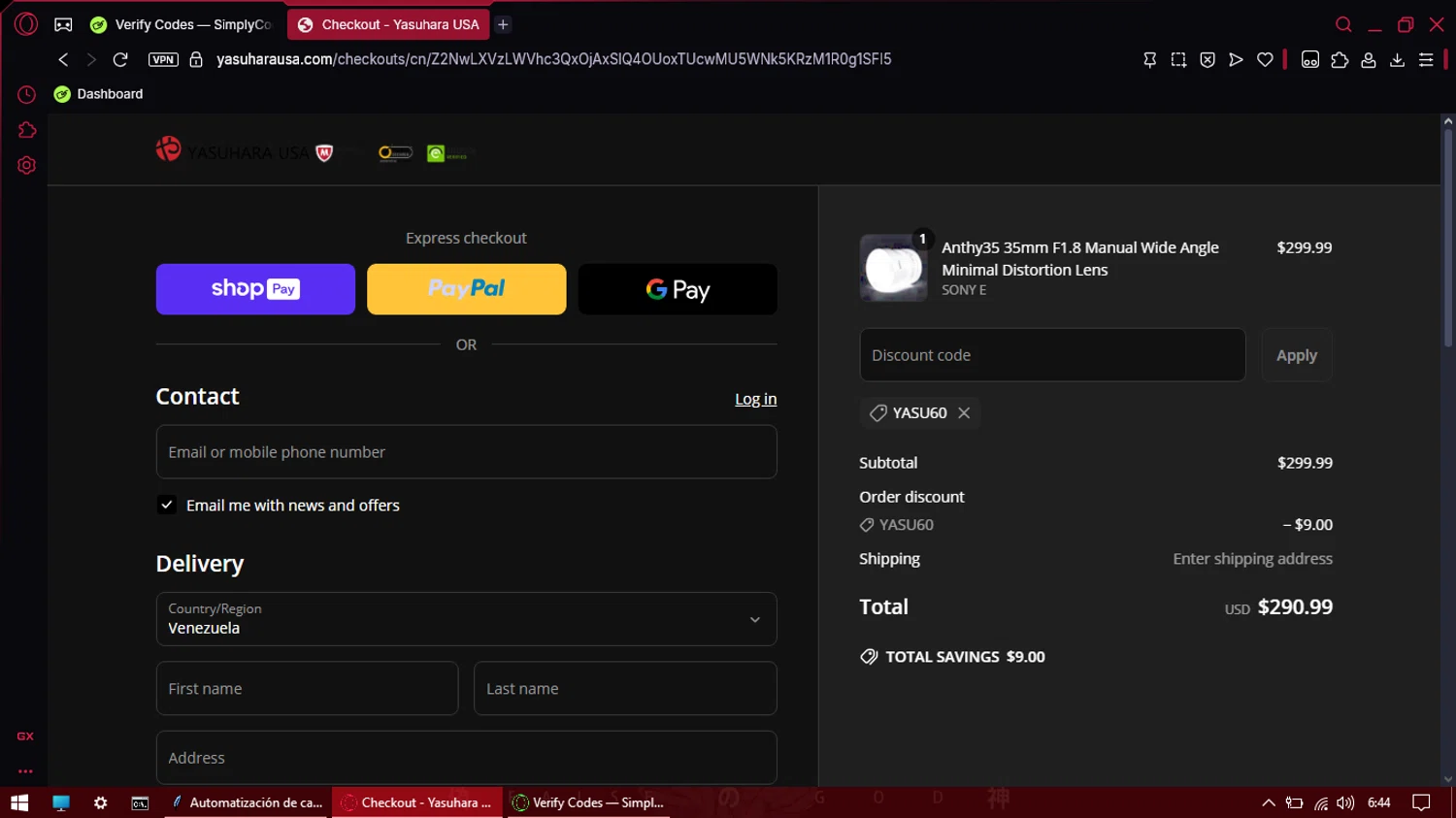Open the send/flow arrow icon
Image resolution: width=1456 pixels, height=818 pixels.
1236,60
